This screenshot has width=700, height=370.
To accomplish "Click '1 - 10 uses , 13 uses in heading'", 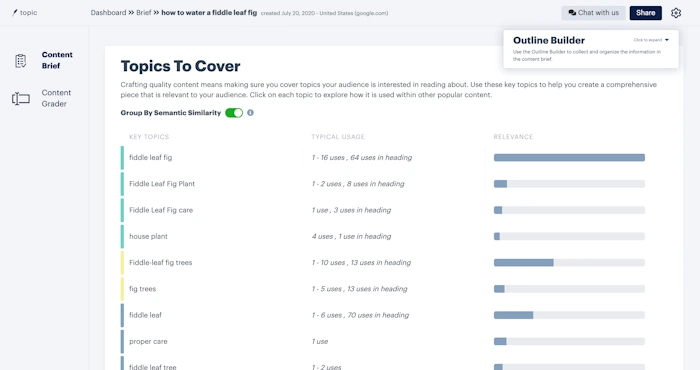I will point(361,263).
